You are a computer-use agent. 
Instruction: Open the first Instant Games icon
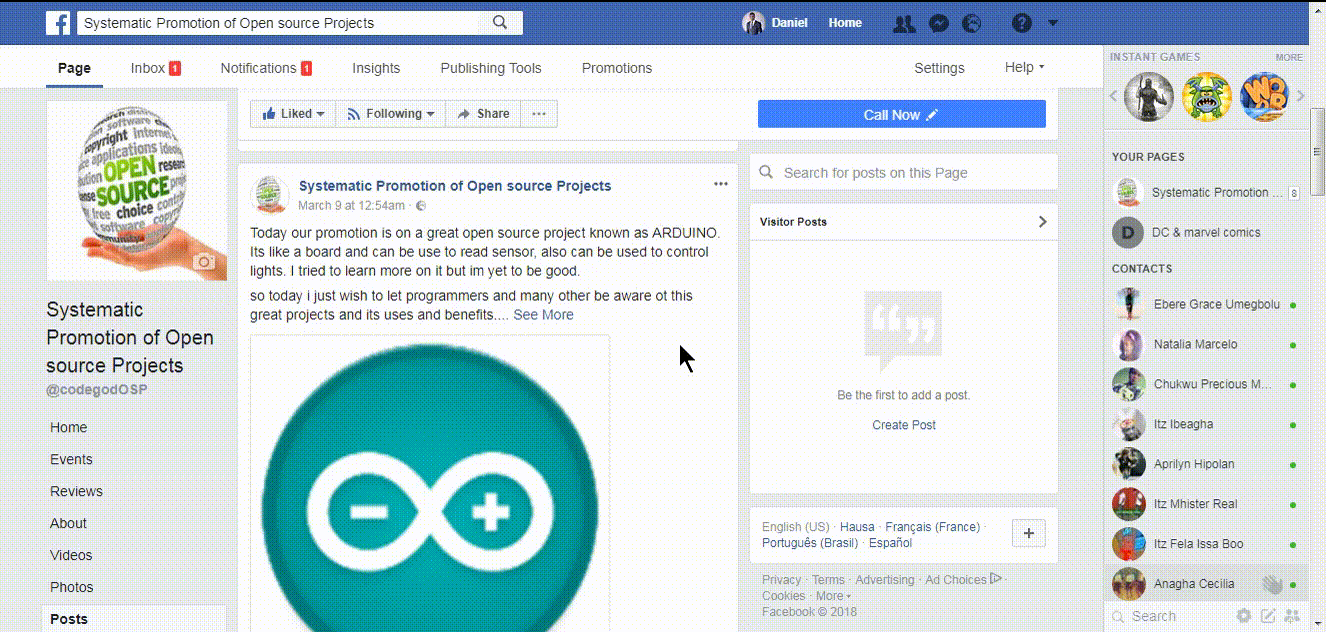coord(1149,97)
